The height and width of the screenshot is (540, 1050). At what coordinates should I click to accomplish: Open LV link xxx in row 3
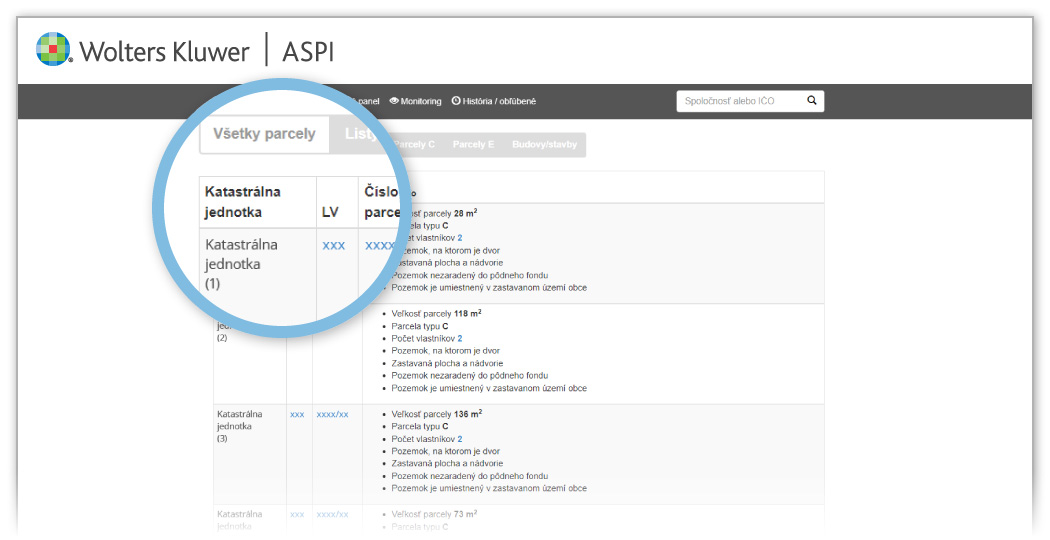(x=297, y=414)
